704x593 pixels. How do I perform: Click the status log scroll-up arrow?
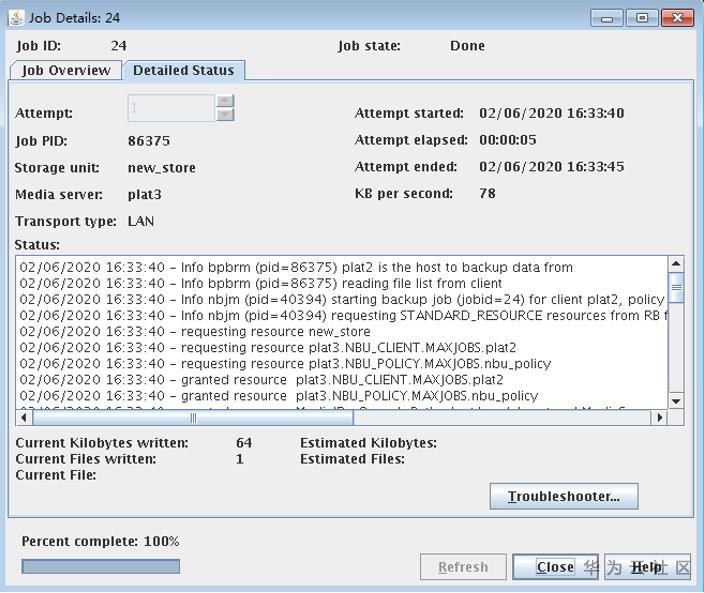point(676,264)
